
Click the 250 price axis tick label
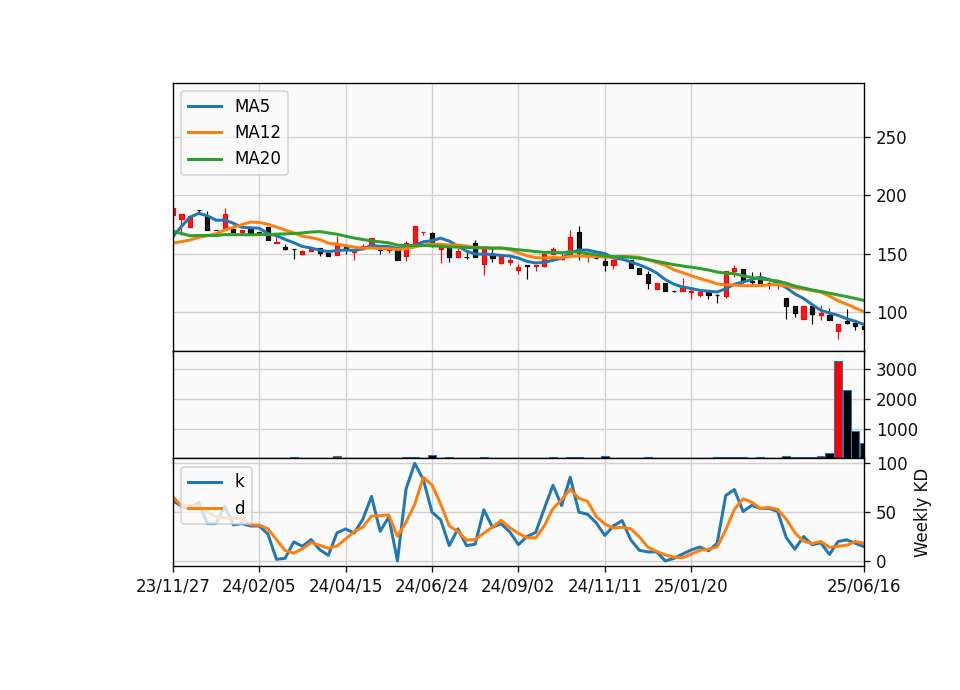coord(891,138)
